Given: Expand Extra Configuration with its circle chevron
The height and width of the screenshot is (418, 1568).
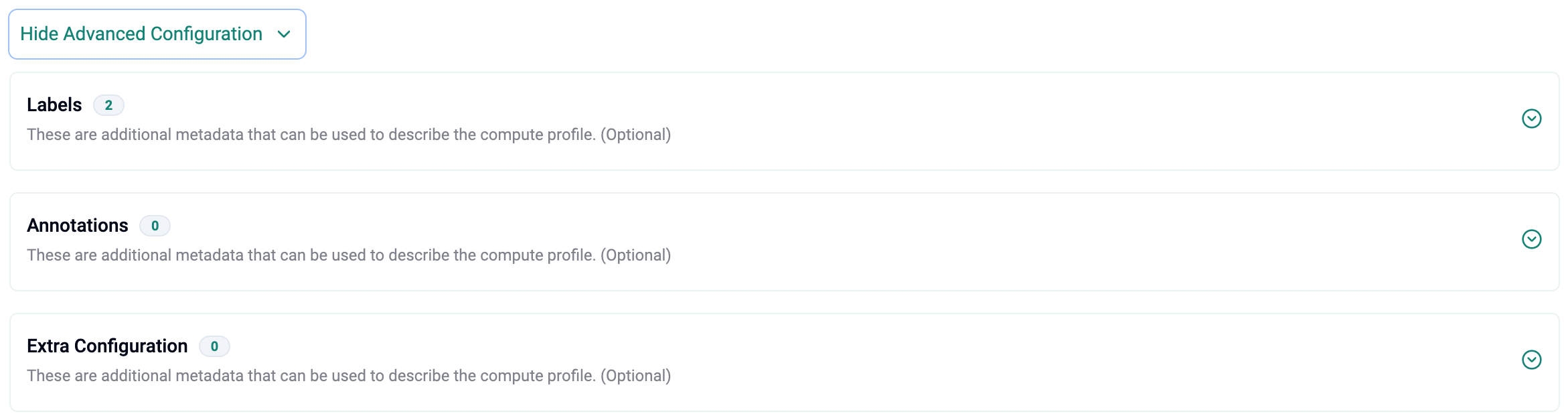Looking at the screenshot, I should [x=1531, y=360].
